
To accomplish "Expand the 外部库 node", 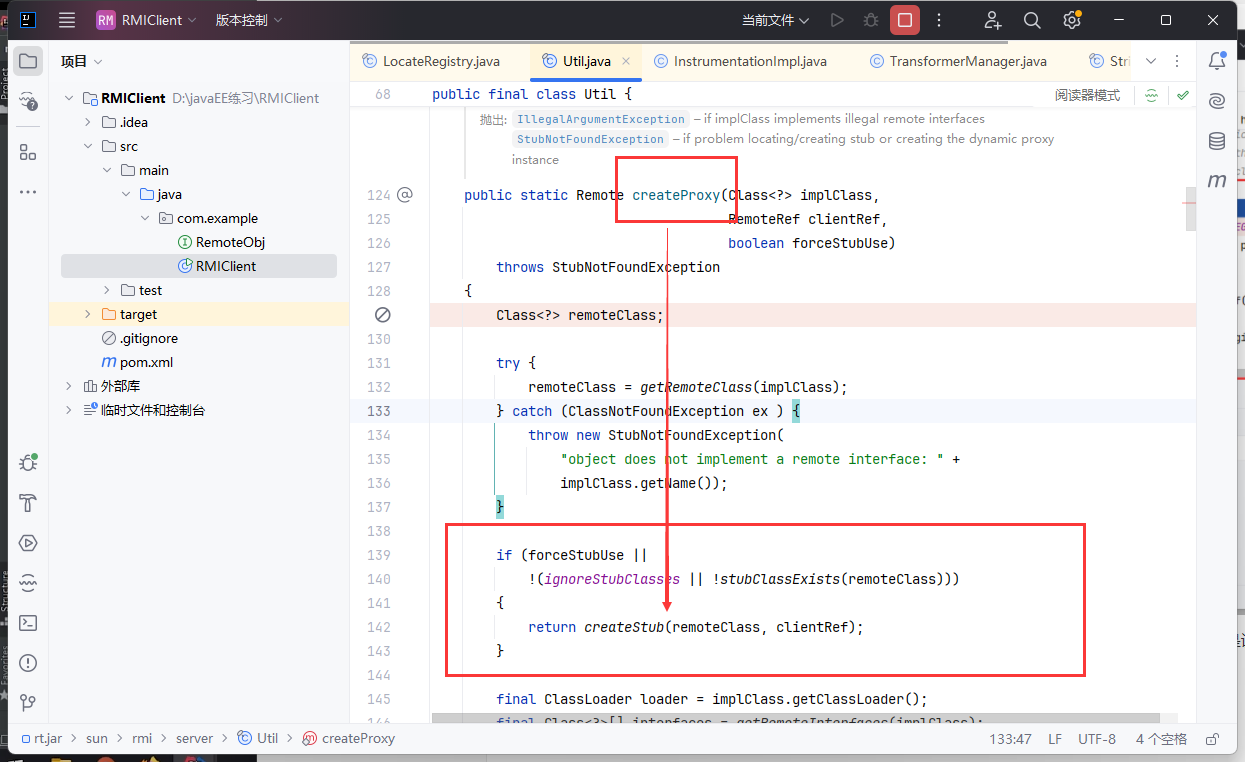I will [69, 386].
